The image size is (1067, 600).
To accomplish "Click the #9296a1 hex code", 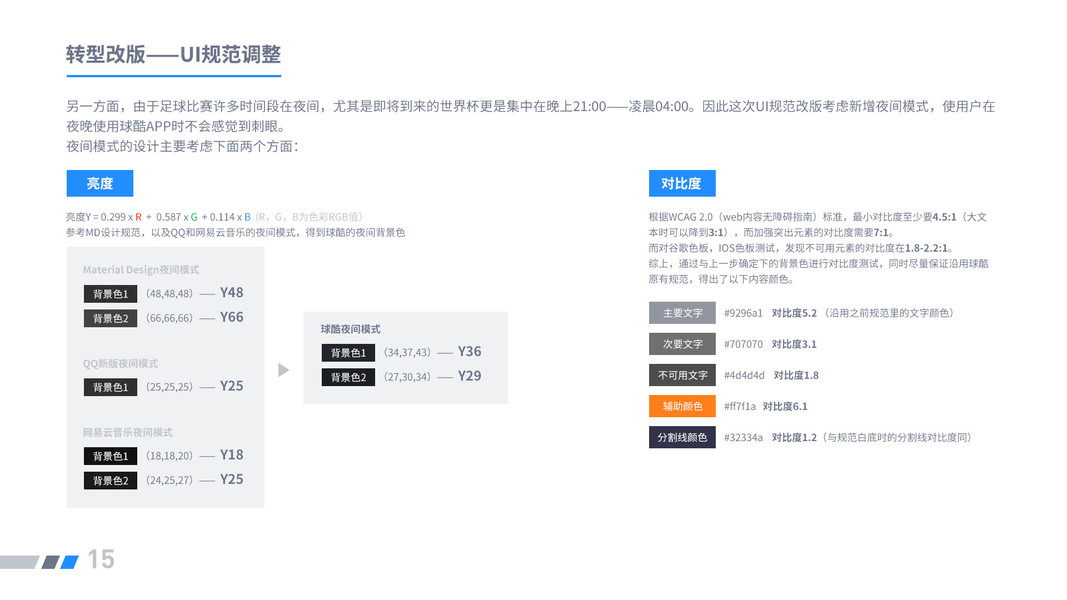I will 743,313.
